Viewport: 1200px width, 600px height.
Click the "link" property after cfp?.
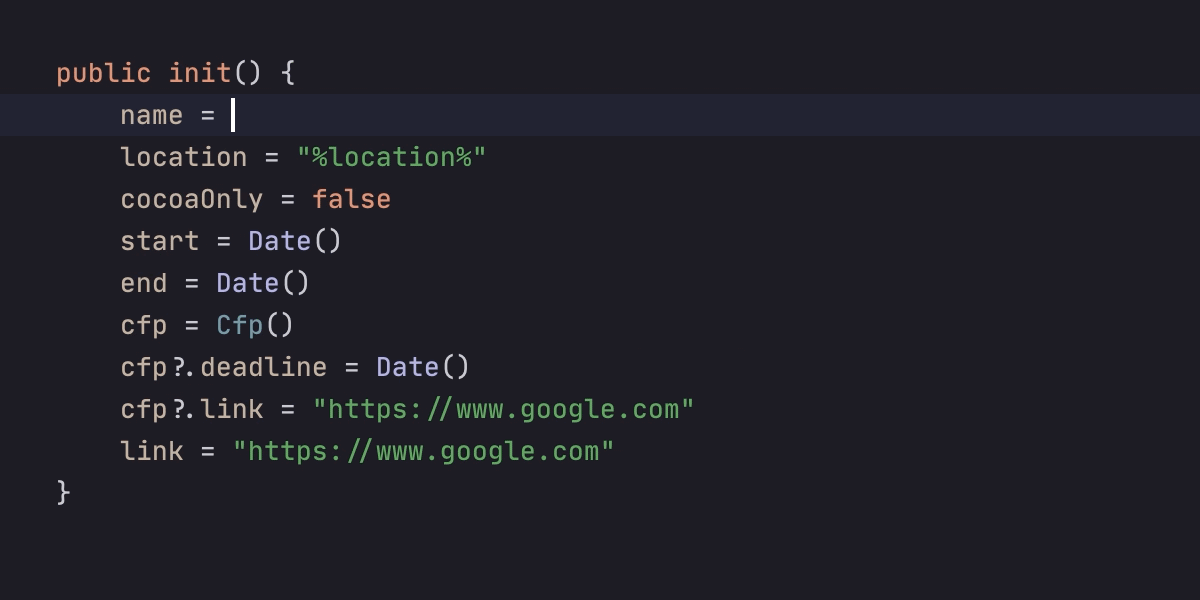coord(232,409)
